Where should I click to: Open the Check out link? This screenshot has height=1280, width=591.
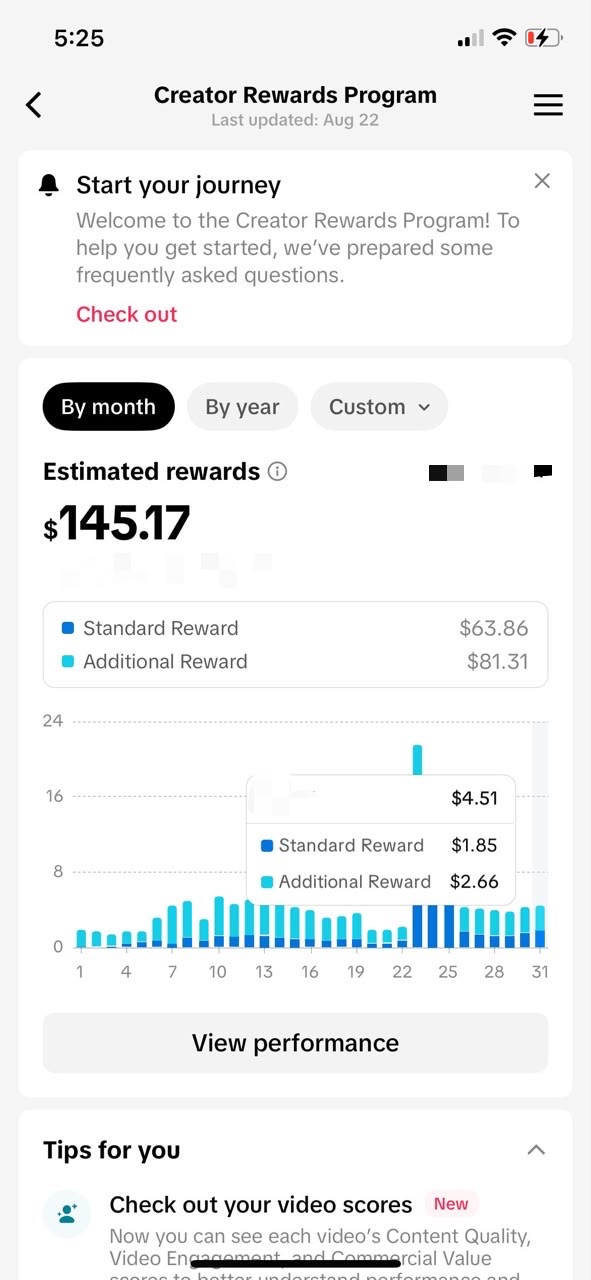(x=127, y=314)
